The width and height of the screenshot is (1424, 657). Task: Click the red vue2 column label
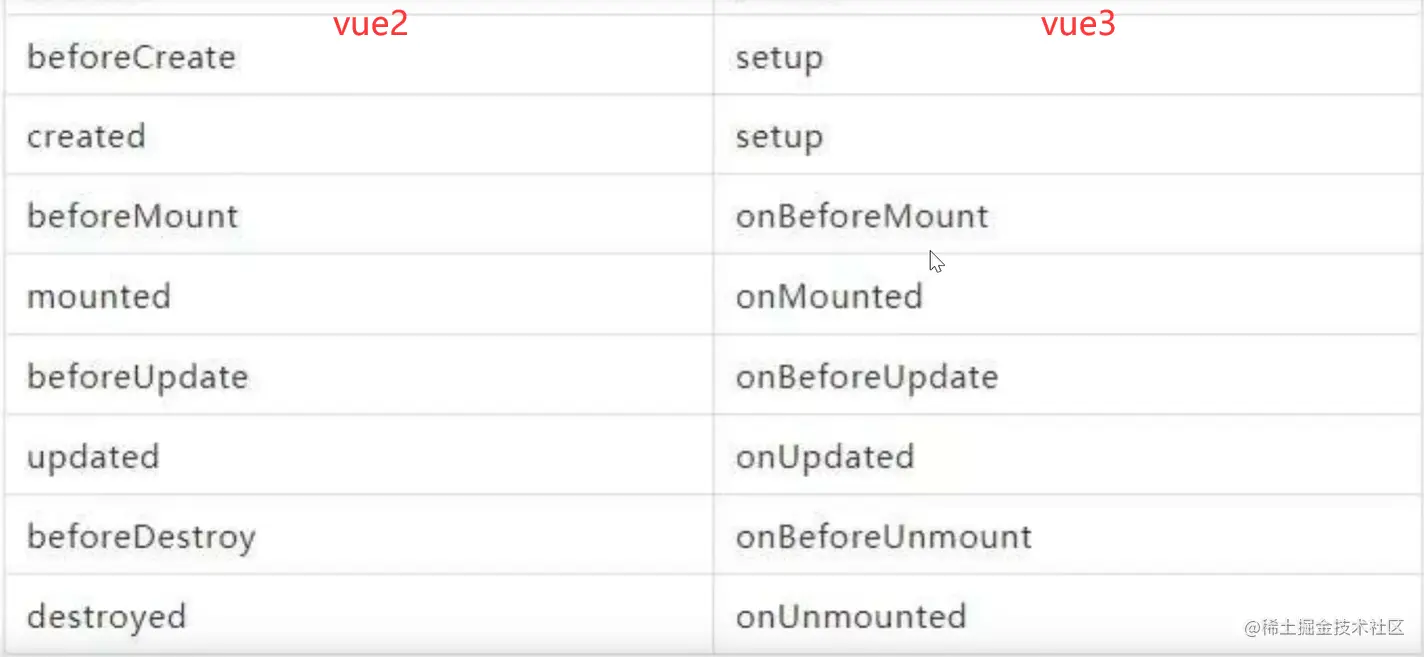click(x=370, y=24)
